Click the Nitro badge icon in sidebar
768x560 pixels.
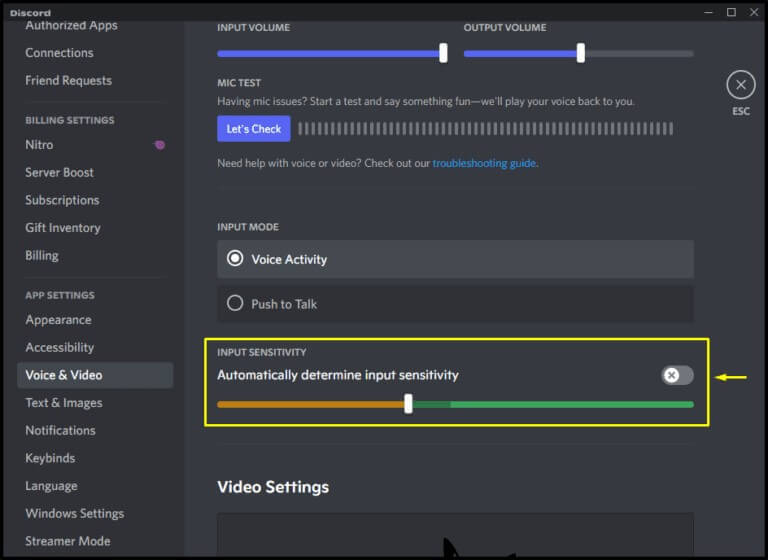point(158,145)
